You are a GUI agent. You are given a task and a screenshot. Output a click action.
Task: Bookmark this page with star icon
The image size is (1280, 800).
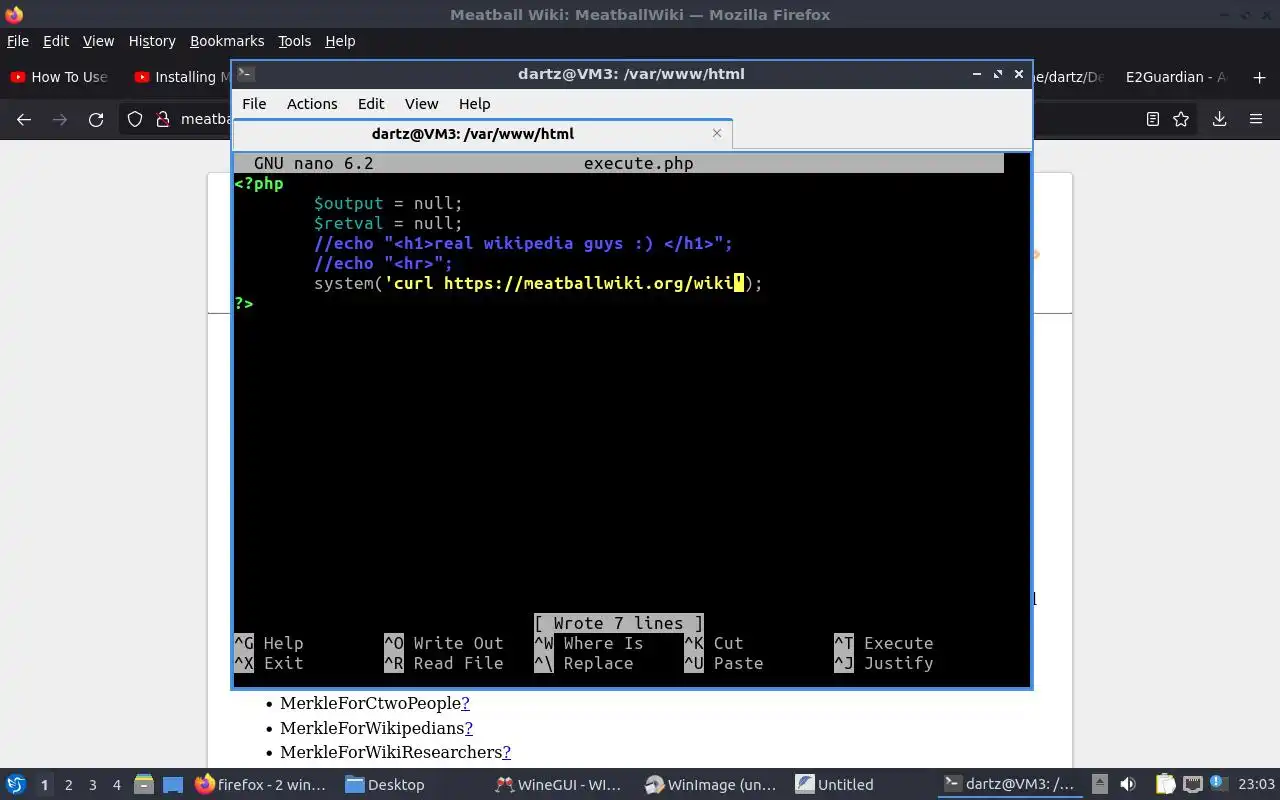[x=1181, y=119]
